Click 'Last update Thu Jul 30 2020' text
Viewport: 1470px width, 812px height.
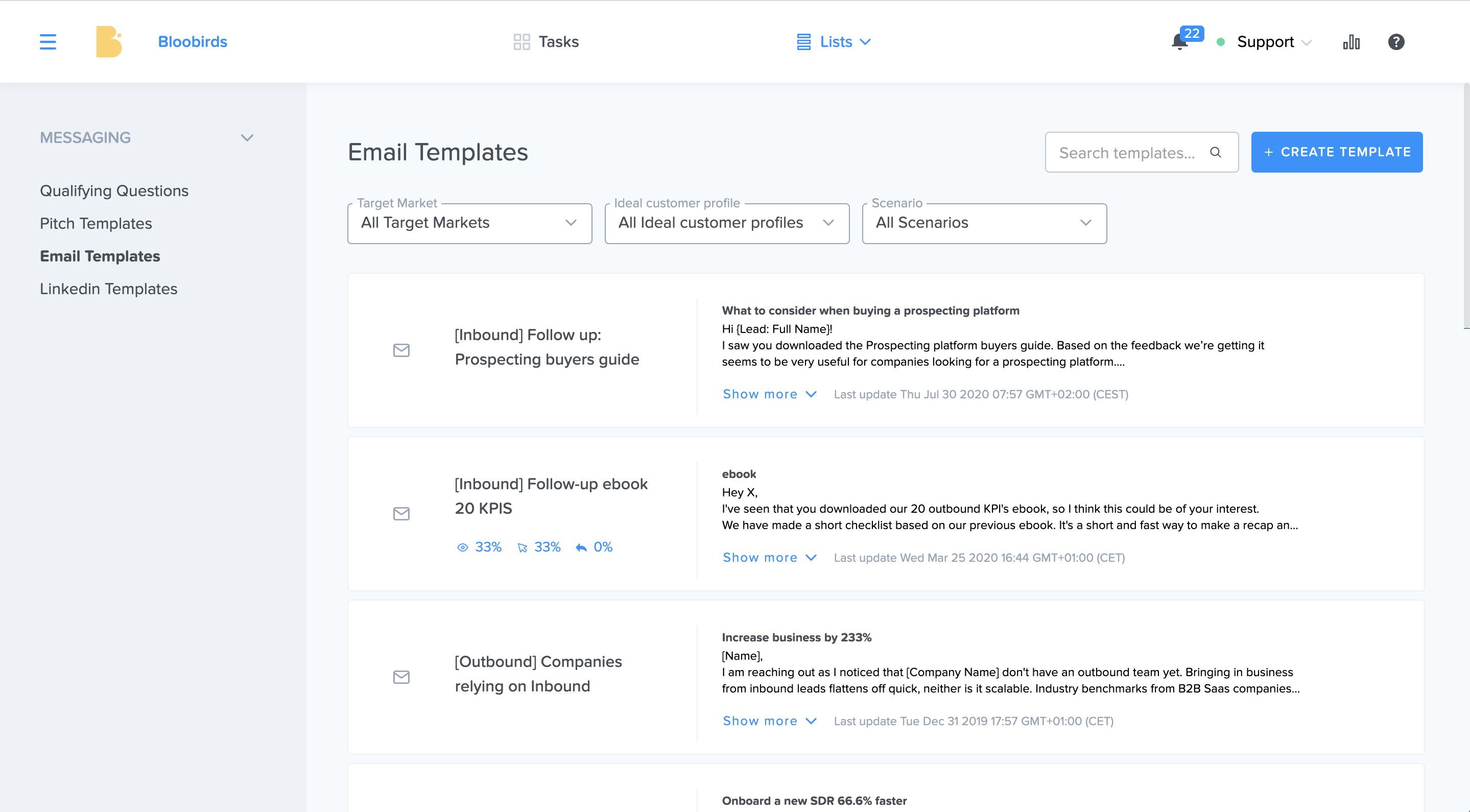[x=981, y=394]
